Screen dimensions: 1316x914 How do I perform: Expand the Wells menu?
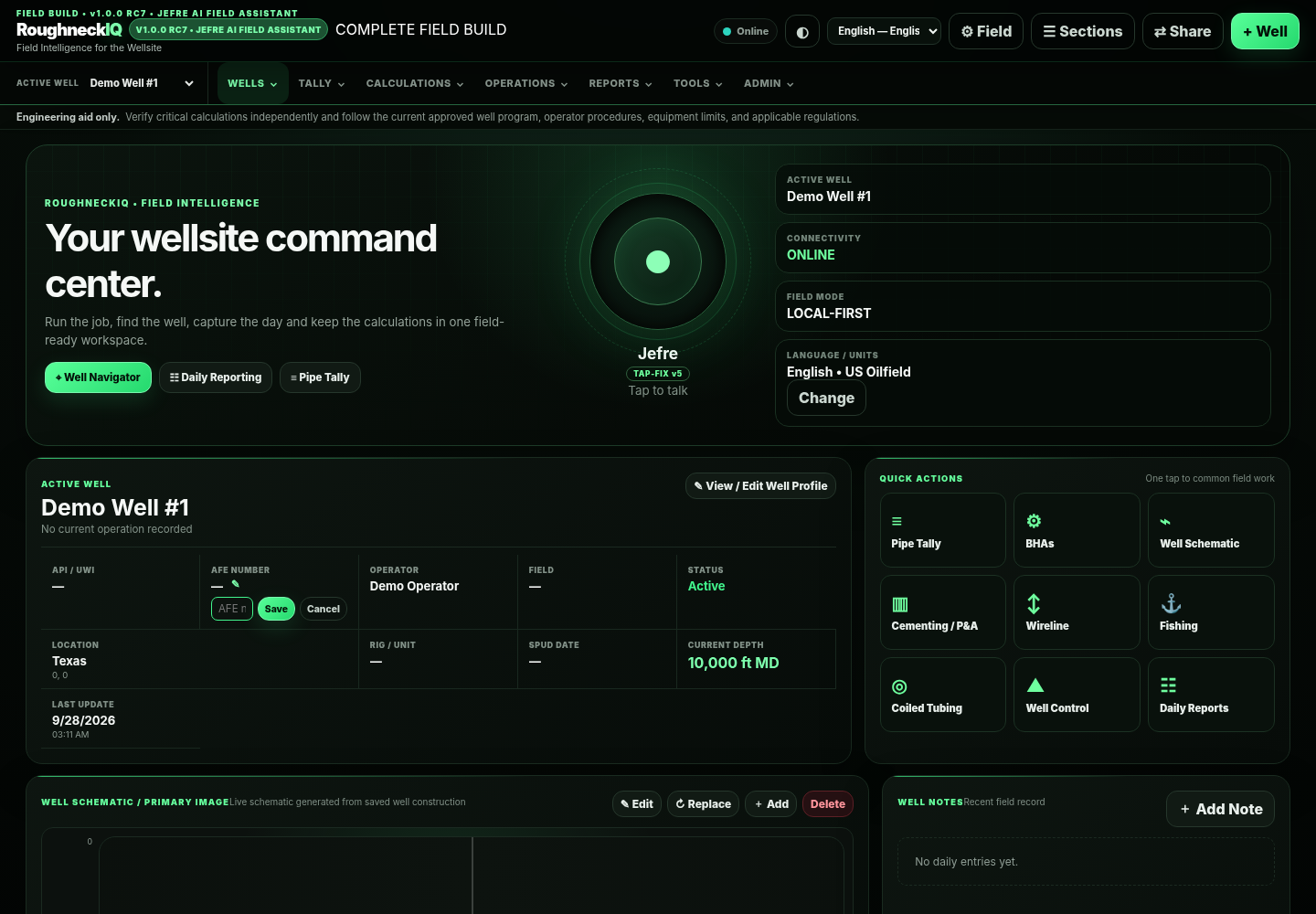click(252, 83)
